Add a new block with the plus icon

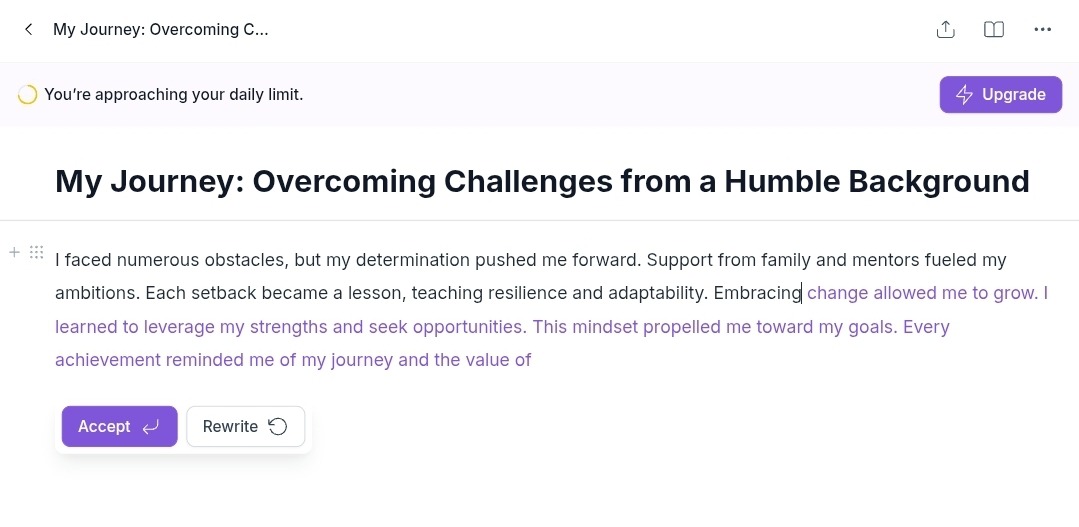click(14, 252)
